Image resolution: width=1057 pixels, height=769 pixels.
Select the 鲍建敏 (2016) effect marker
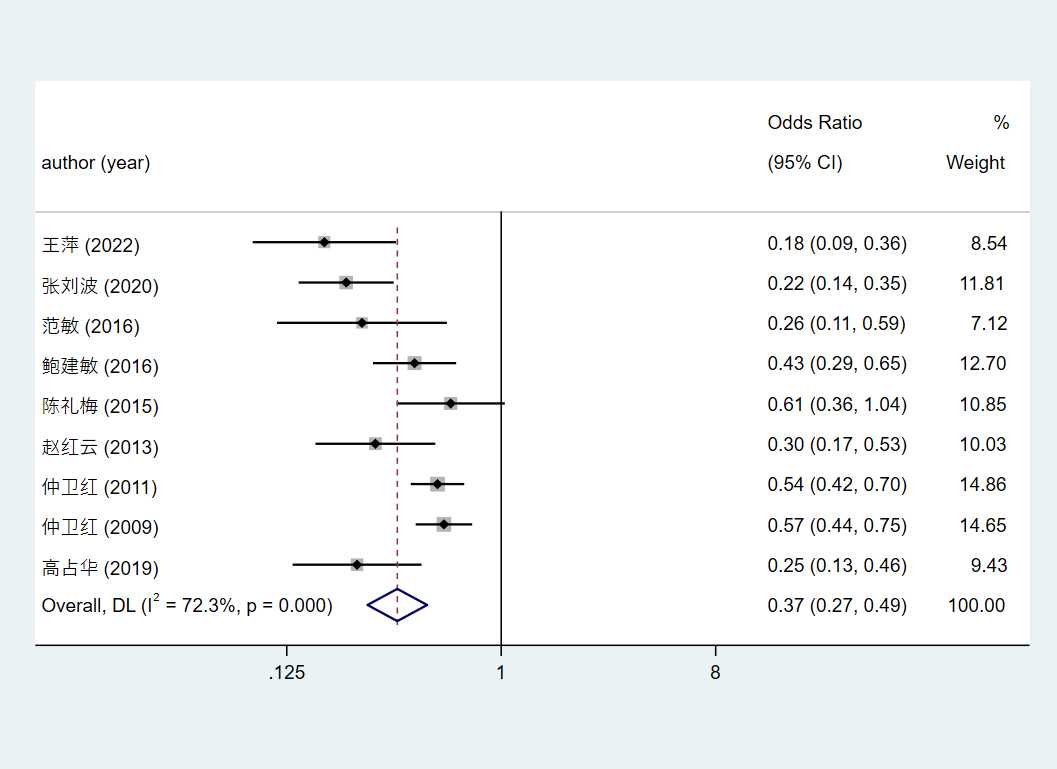pos(414,363)
